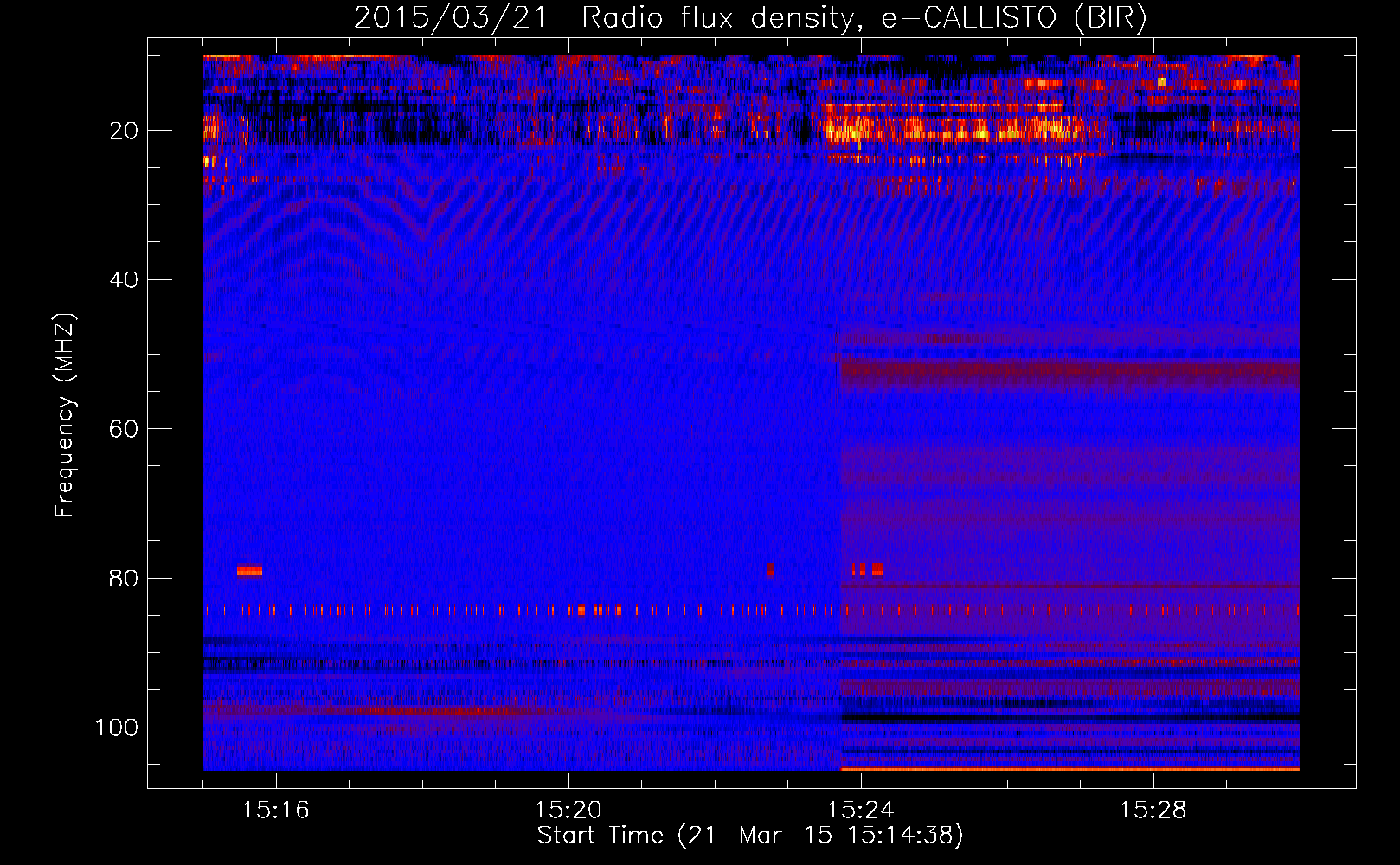
Task: Click the "100" frequency tick label
Action: [118, 727]
